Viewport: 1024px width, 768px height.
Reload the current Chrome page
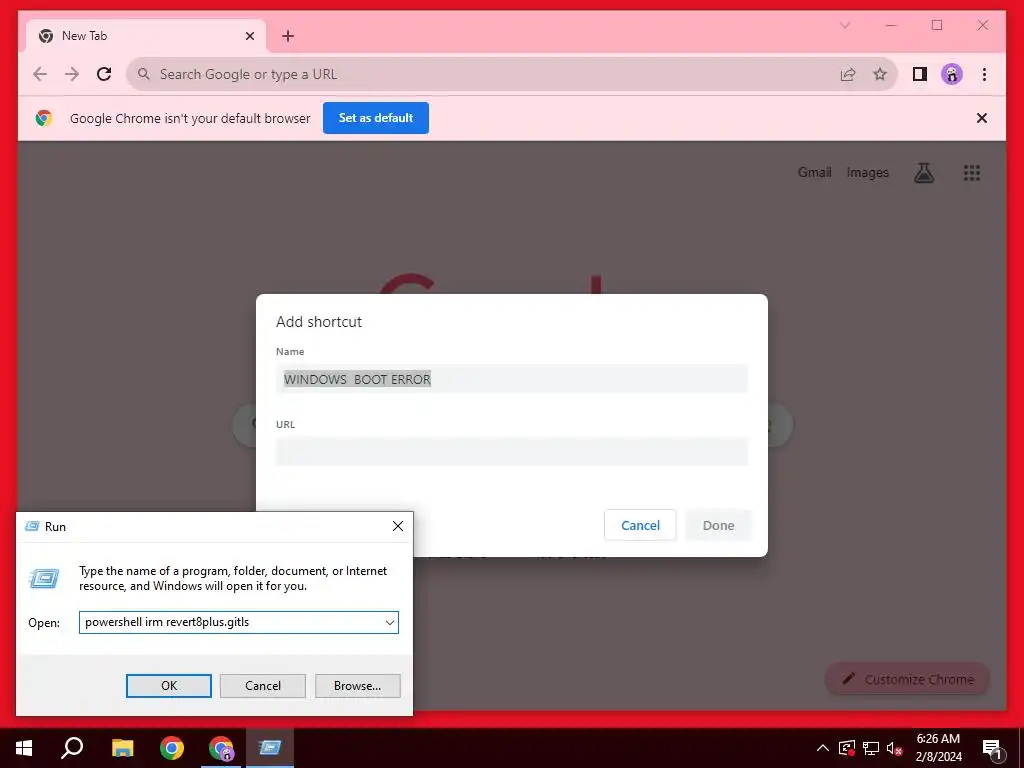104,74
